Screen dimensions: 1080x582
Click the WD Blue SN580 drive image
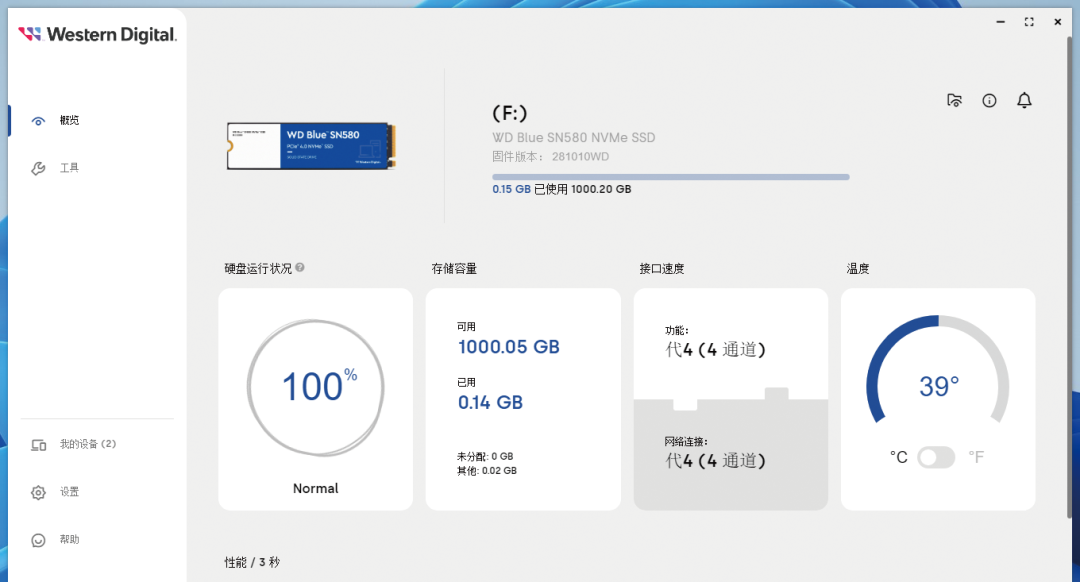coord(310,145)
